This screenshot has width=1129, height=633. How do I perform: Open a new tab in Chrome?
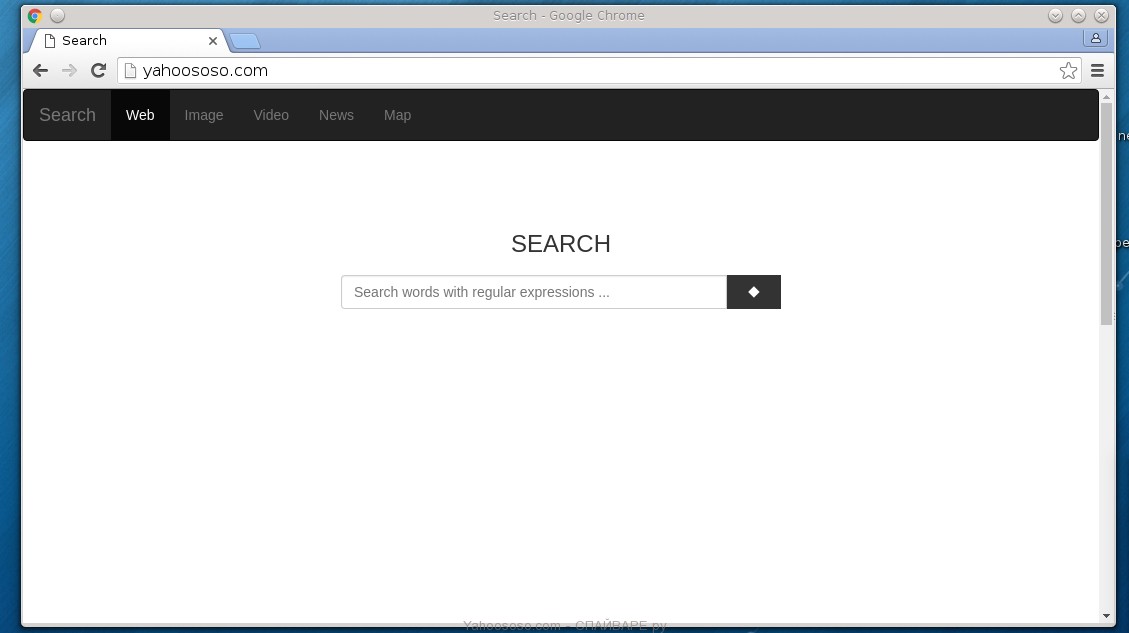245,41
